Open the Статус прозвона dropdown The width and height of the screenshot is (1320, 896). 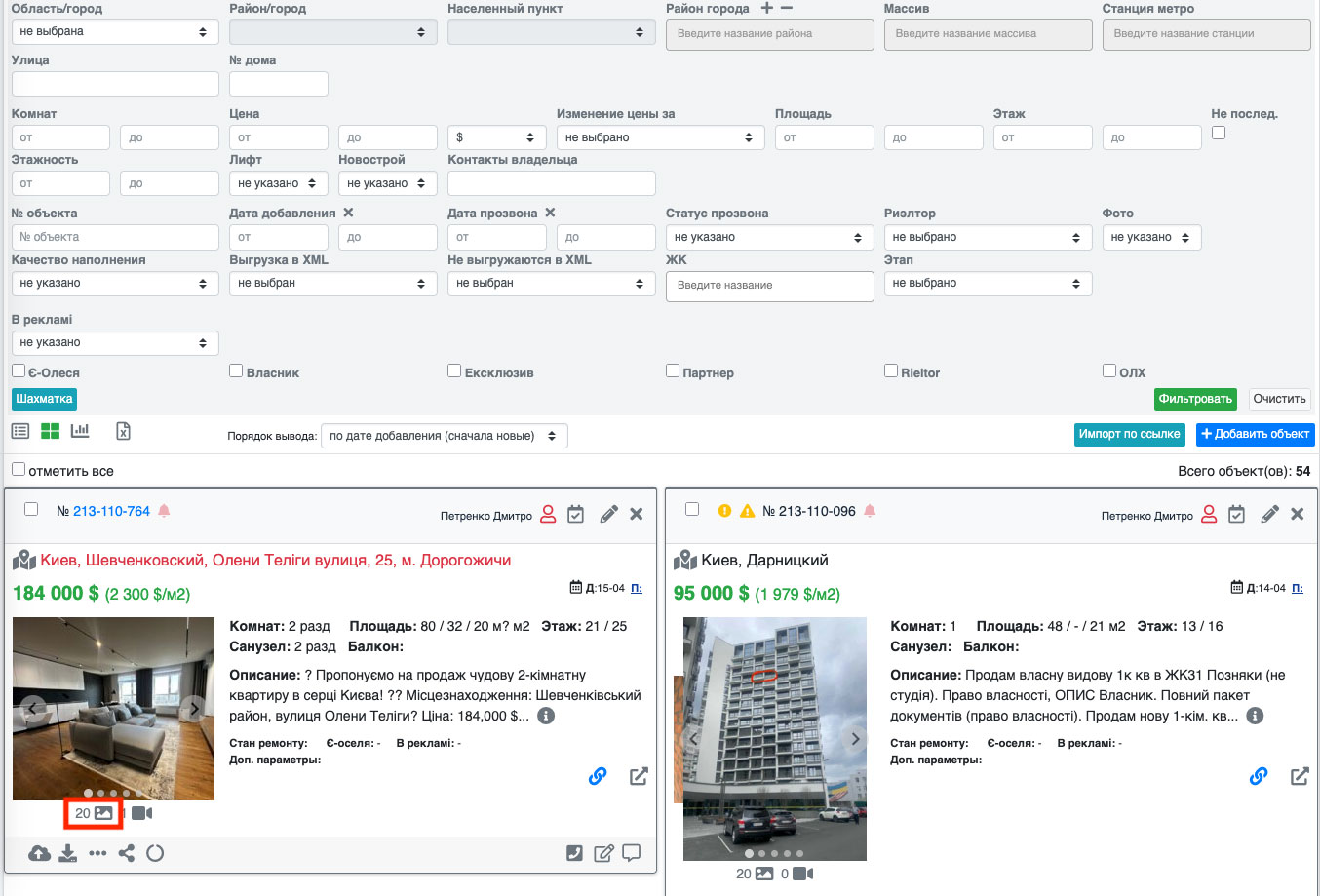tap(770, 237)
